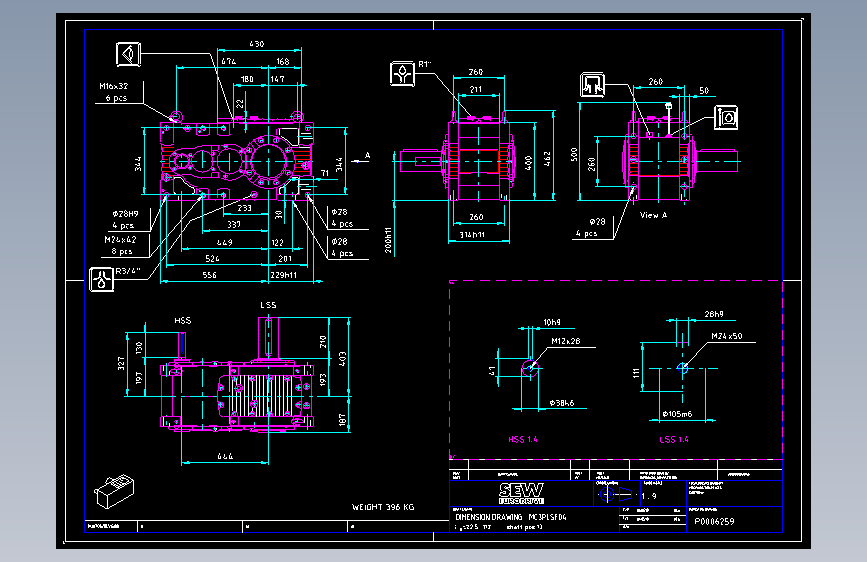Select the 50 dimension text
Screen dimensions: 867x562
click(704, 90)
